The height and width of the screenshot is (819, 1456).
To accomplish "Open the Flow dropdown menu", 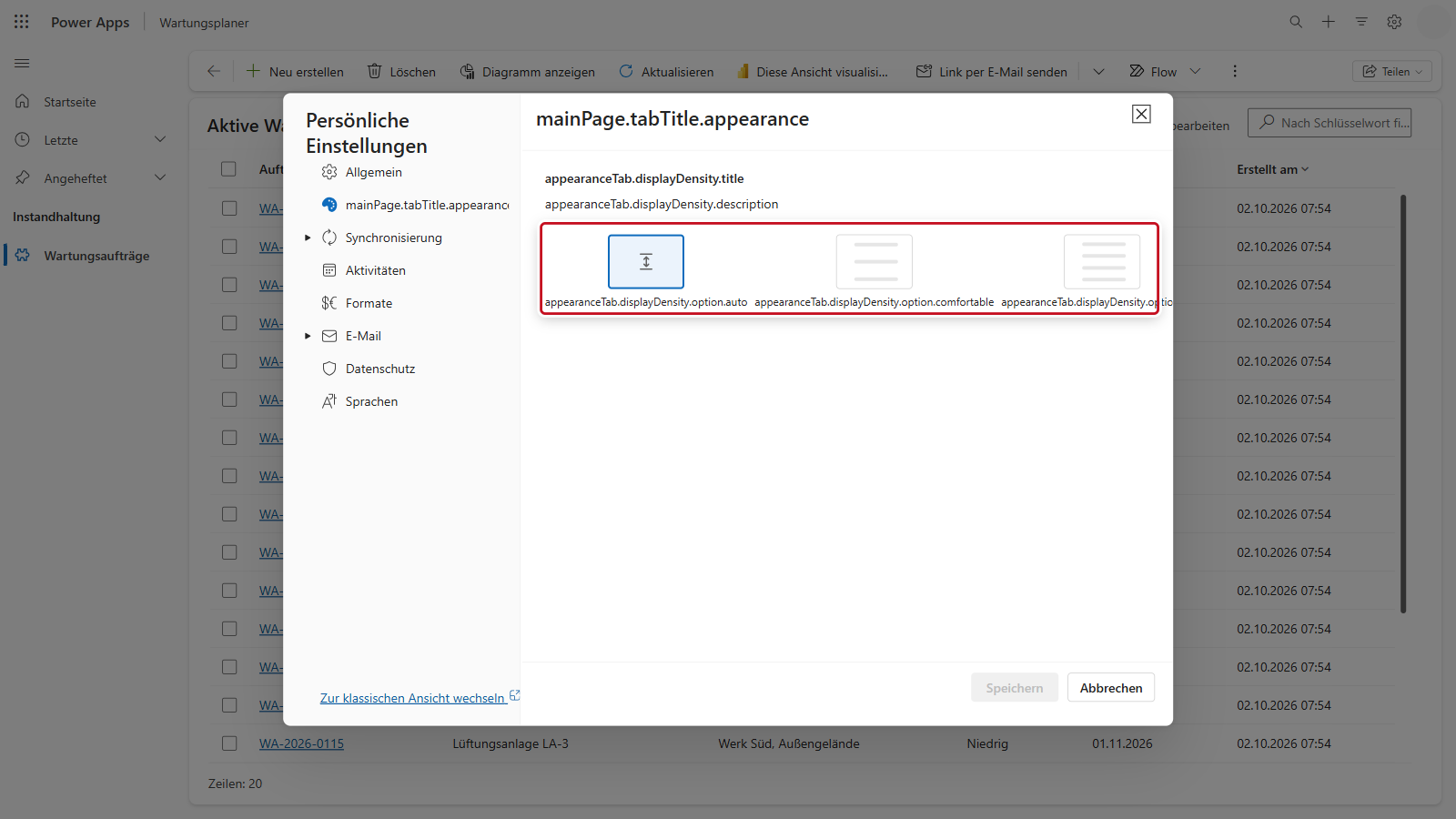I will coord(1195,71).
